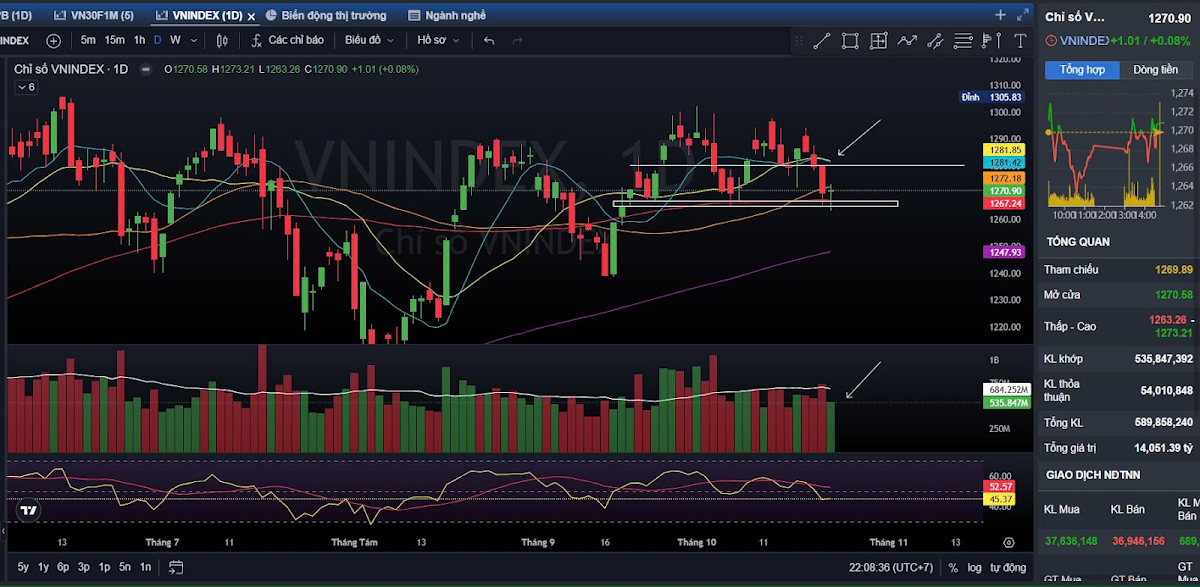Redo chart action arrow
The height and width of the screenshot is (587, 1200).
click(x=517, y=40)
